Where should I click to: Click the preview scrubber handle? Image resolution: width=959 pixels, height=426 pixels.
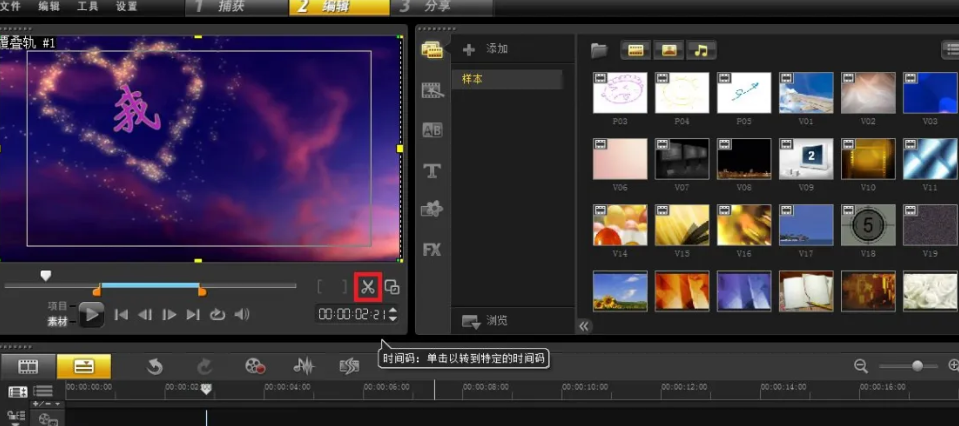pos(45,276)
